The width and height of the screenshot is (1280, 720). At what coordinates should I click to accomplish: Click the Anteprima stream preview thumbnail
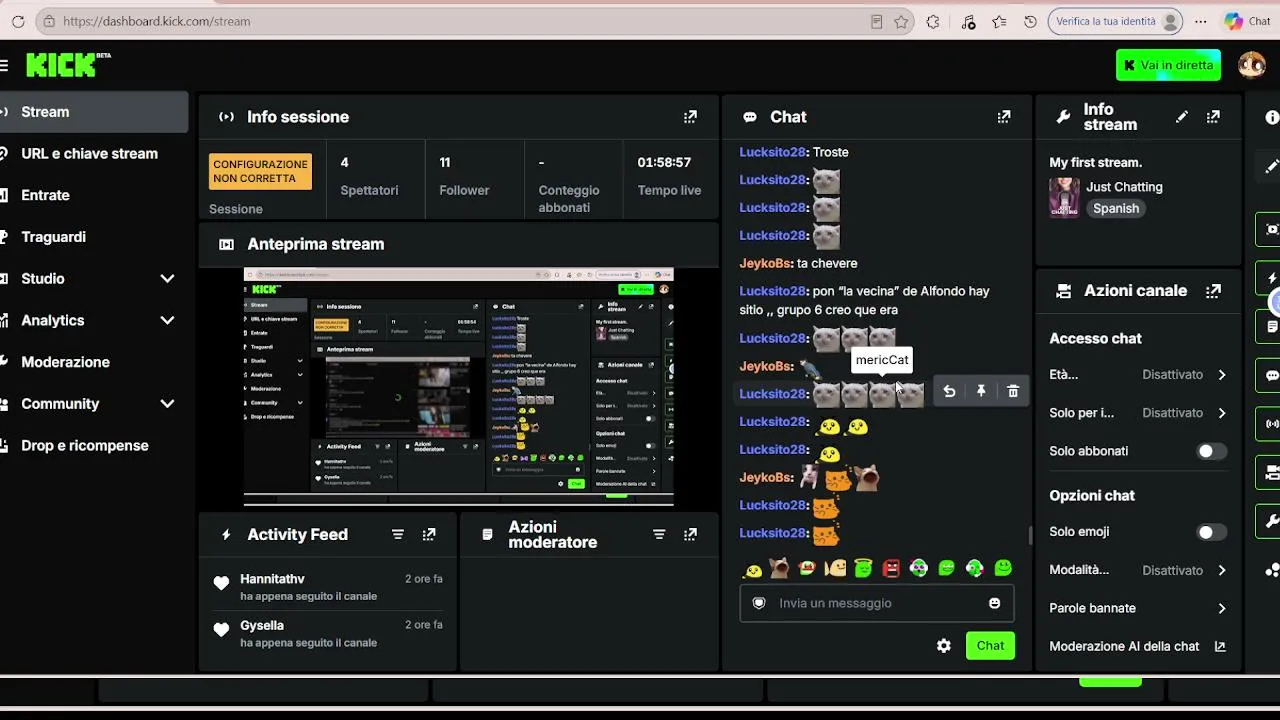click(459, 386)
